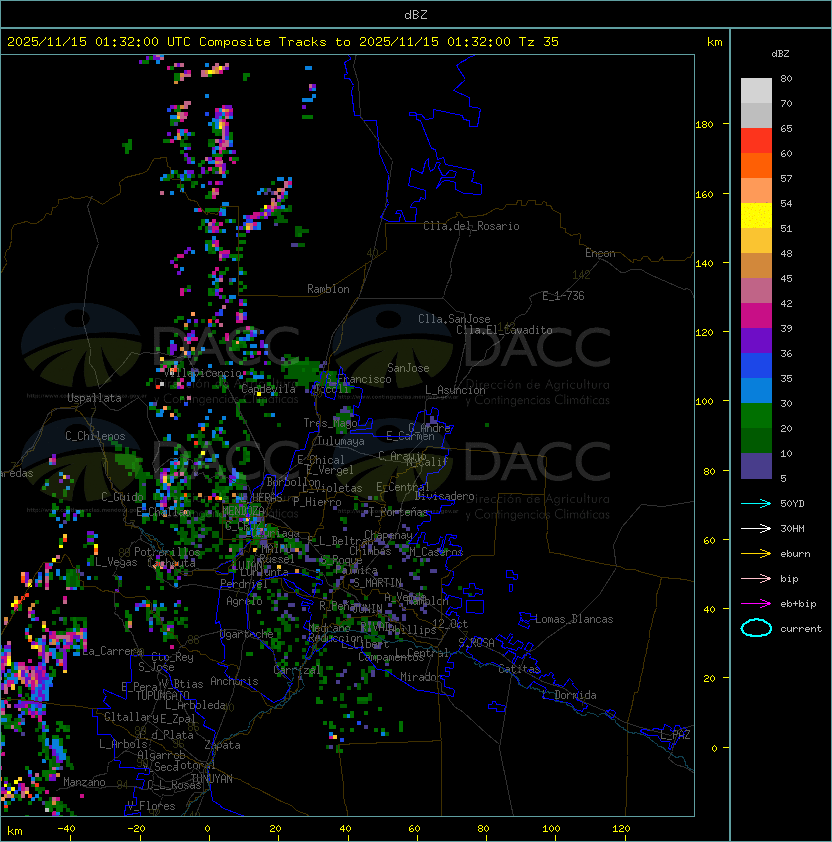Click the L_Asuncion place label
This screenshot has width=832, height=842.
point(455,390)
